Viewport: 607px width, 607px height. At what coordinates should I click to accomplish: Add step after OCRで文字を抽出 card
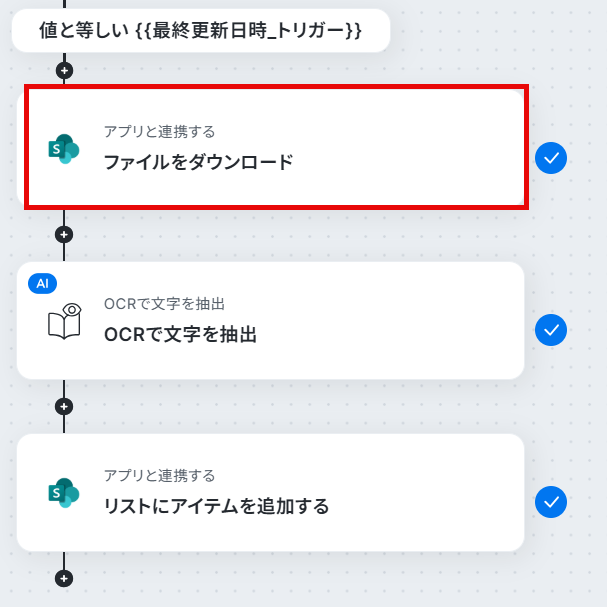point(64,406)
